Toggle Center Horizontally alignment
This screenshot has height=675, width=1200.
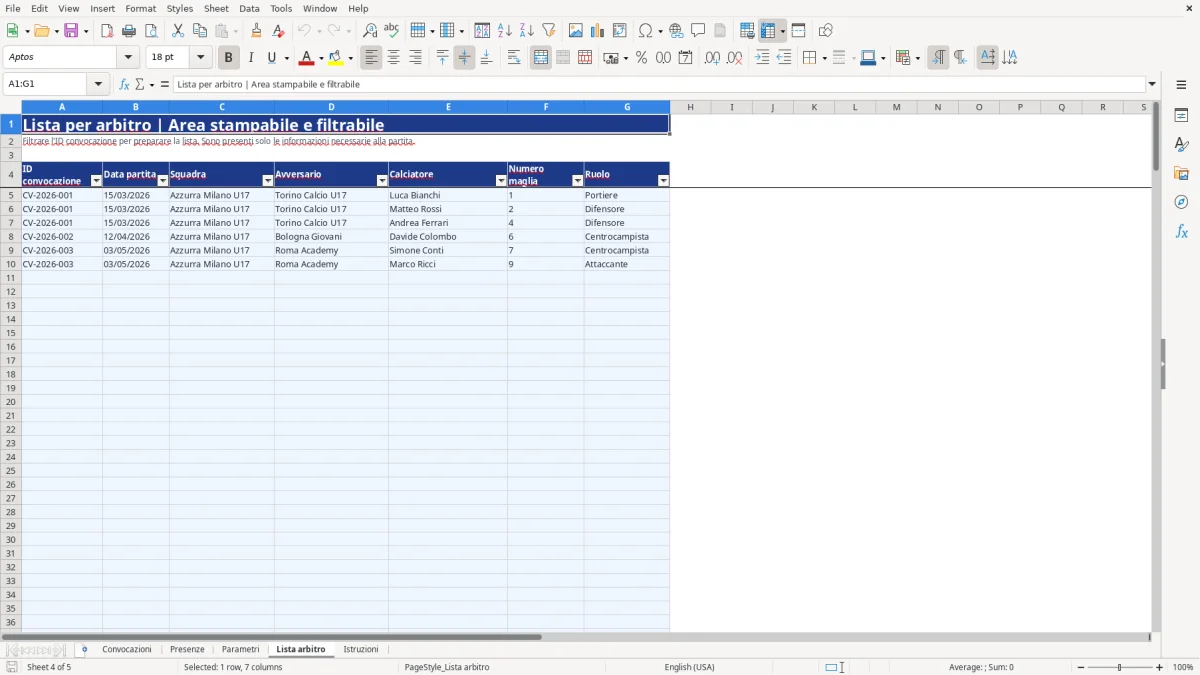[393, 58]
